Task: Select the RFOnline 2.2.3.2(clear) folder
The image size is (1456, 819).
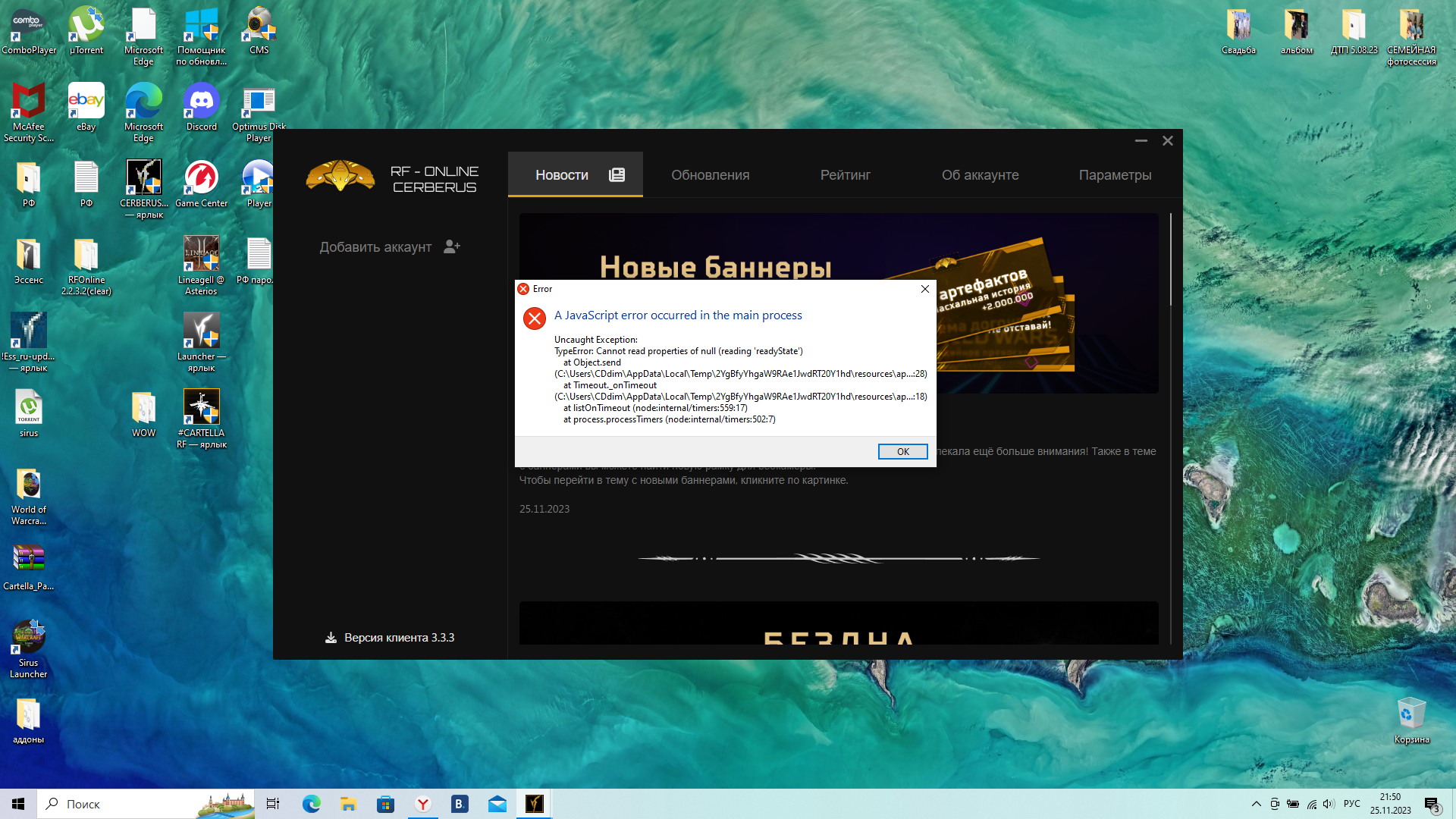Action: [86, 266]
